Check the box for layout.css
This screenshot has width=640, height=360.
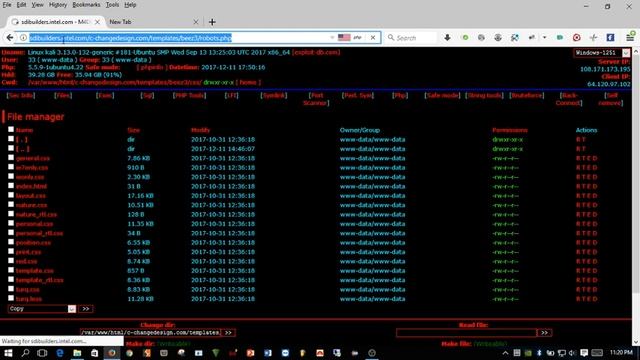(11, 195)
